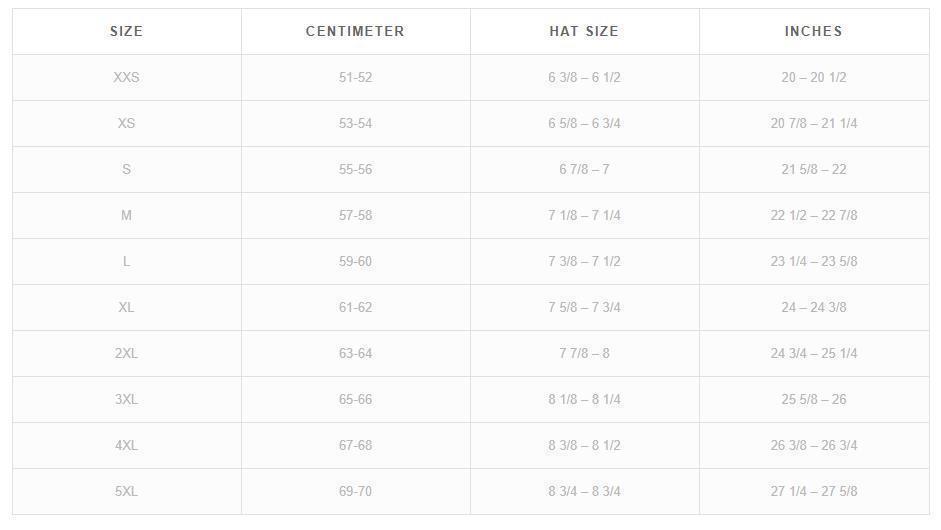Image resolution: width=941 pixels, height=530 pixels.
Task: Click the 7 3/8 – 7 1/2 hat size
Action: tap(584, 261)
